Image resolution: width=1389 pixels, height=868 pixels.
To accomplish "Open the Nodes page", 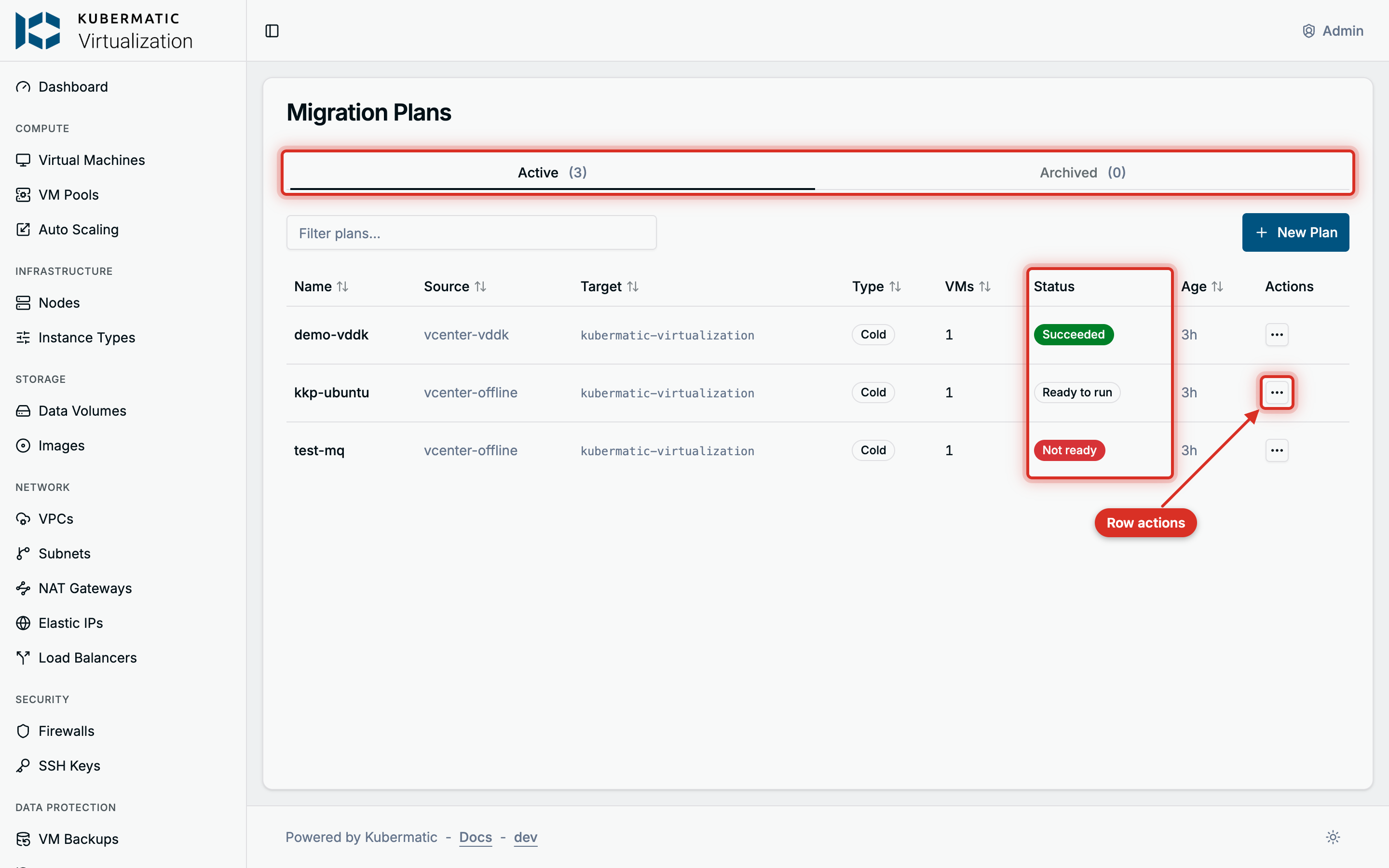I will coord(48,302).
